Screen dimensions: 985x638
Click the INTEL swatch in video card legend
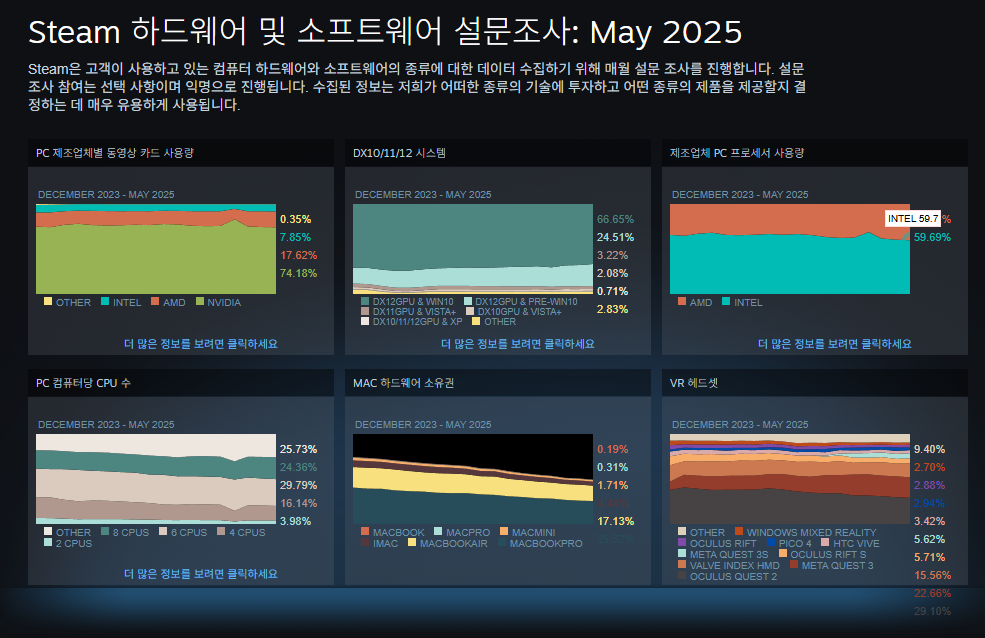[x=105, y=301]
